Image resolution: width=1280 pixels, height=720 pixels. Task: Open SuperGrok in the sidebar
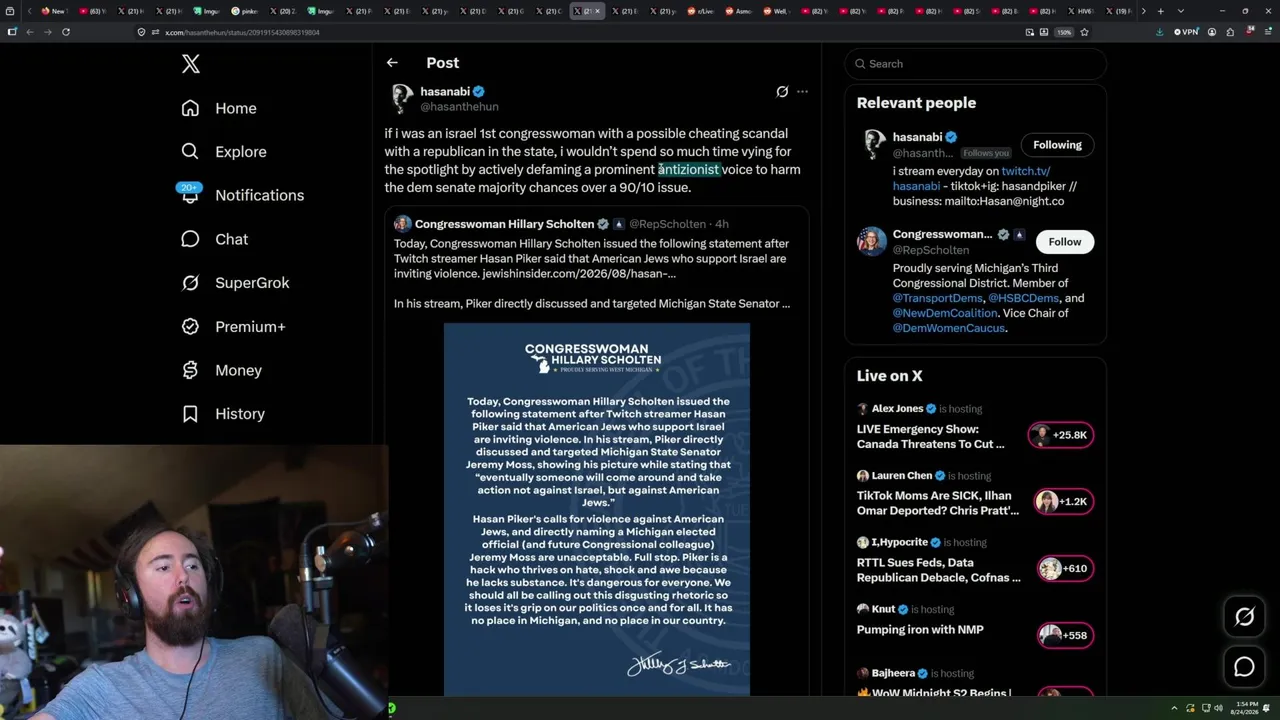(x=235, y=283)
